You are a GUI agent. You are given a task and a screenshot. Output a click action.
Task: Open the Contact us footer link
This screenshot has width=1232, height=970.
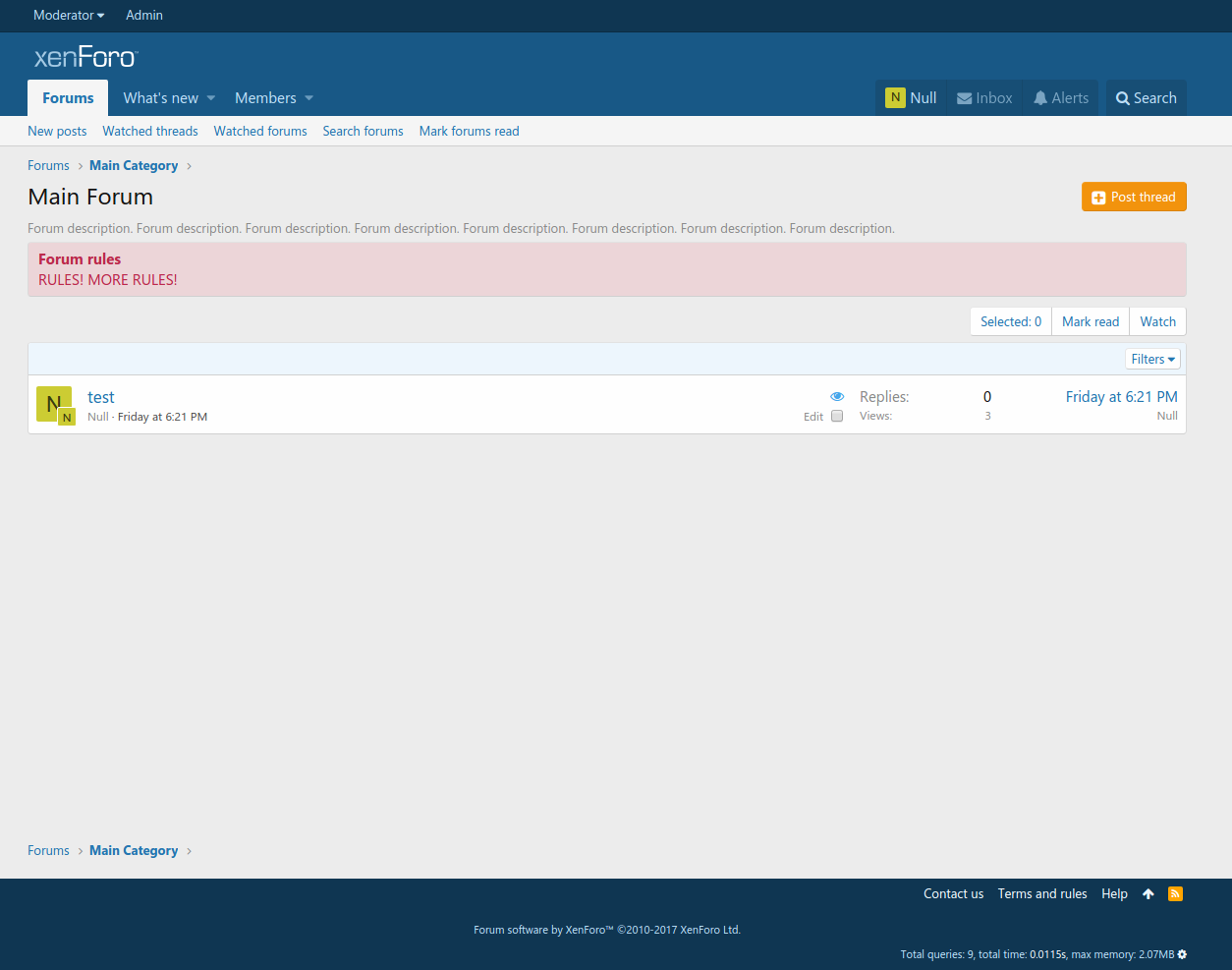[x=953, y=893]
